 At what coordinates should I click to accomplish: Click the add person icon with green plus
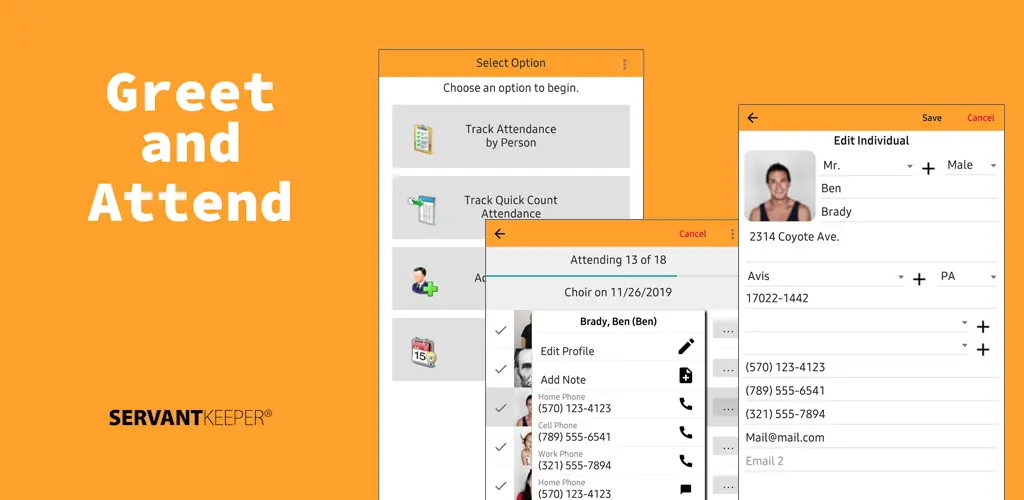(x=424, y=281)
